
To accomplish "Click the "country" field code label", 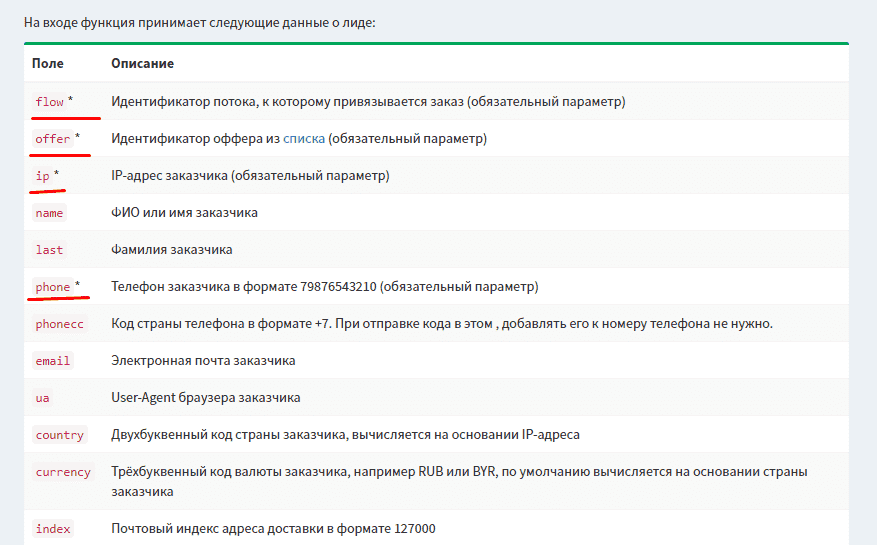I will click(59, 435).
